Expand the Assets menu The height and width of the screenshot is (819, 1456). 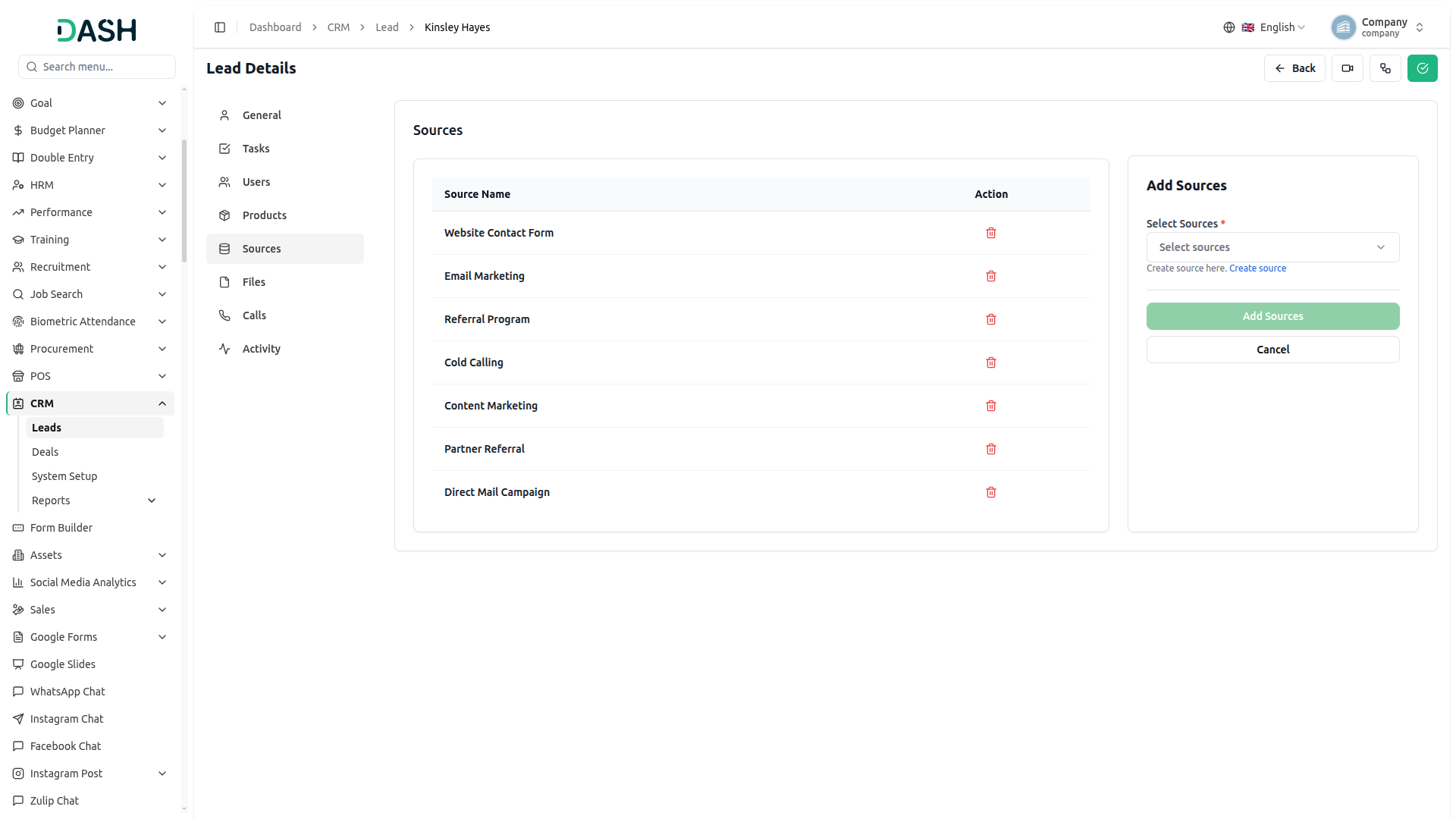[91, 555]
